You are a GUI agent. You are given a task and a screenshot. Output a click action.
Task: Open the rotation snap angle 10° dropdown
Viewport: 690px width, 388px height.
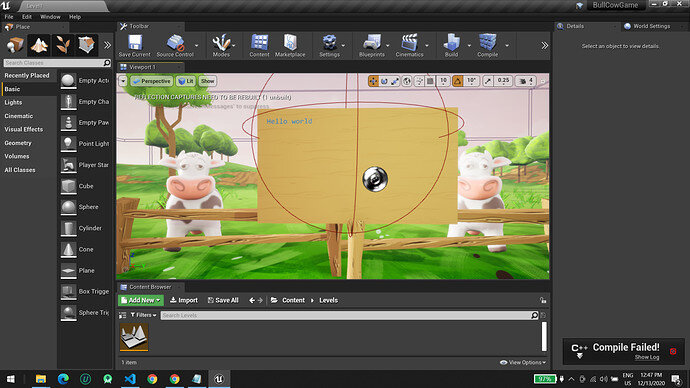pos(471,81)
